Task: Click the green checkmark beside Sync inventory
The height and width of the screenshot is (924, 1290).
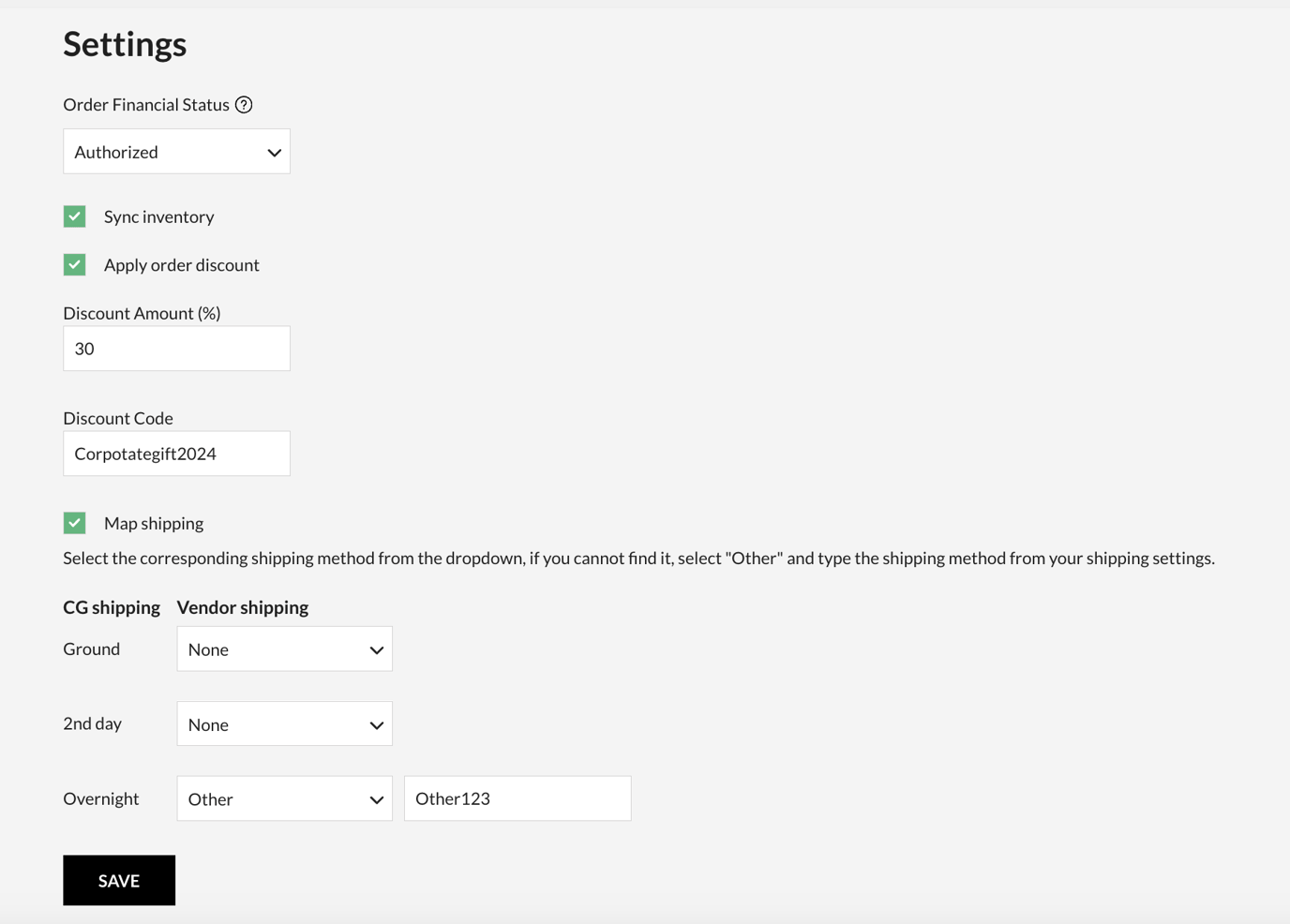Action: (x=74, y=216)
